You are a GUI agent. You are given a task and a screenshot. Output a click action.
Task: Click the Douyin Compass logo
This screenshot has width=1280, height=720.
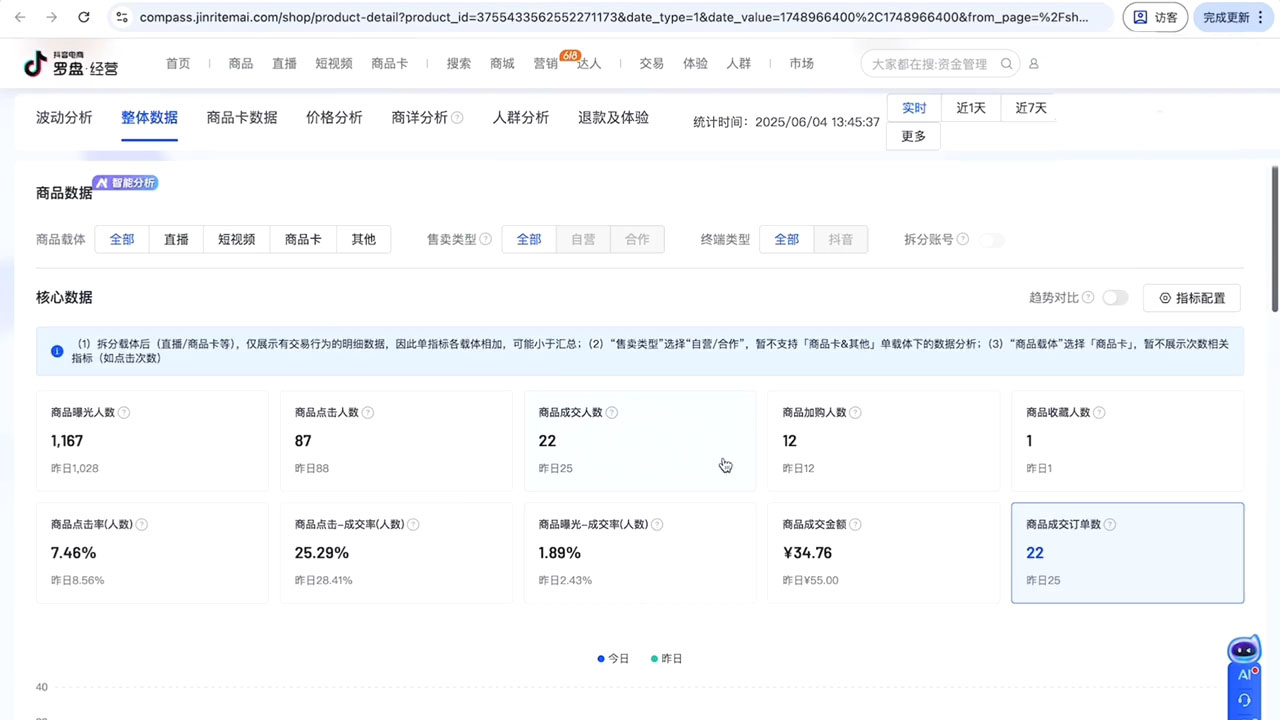[71, 63]
